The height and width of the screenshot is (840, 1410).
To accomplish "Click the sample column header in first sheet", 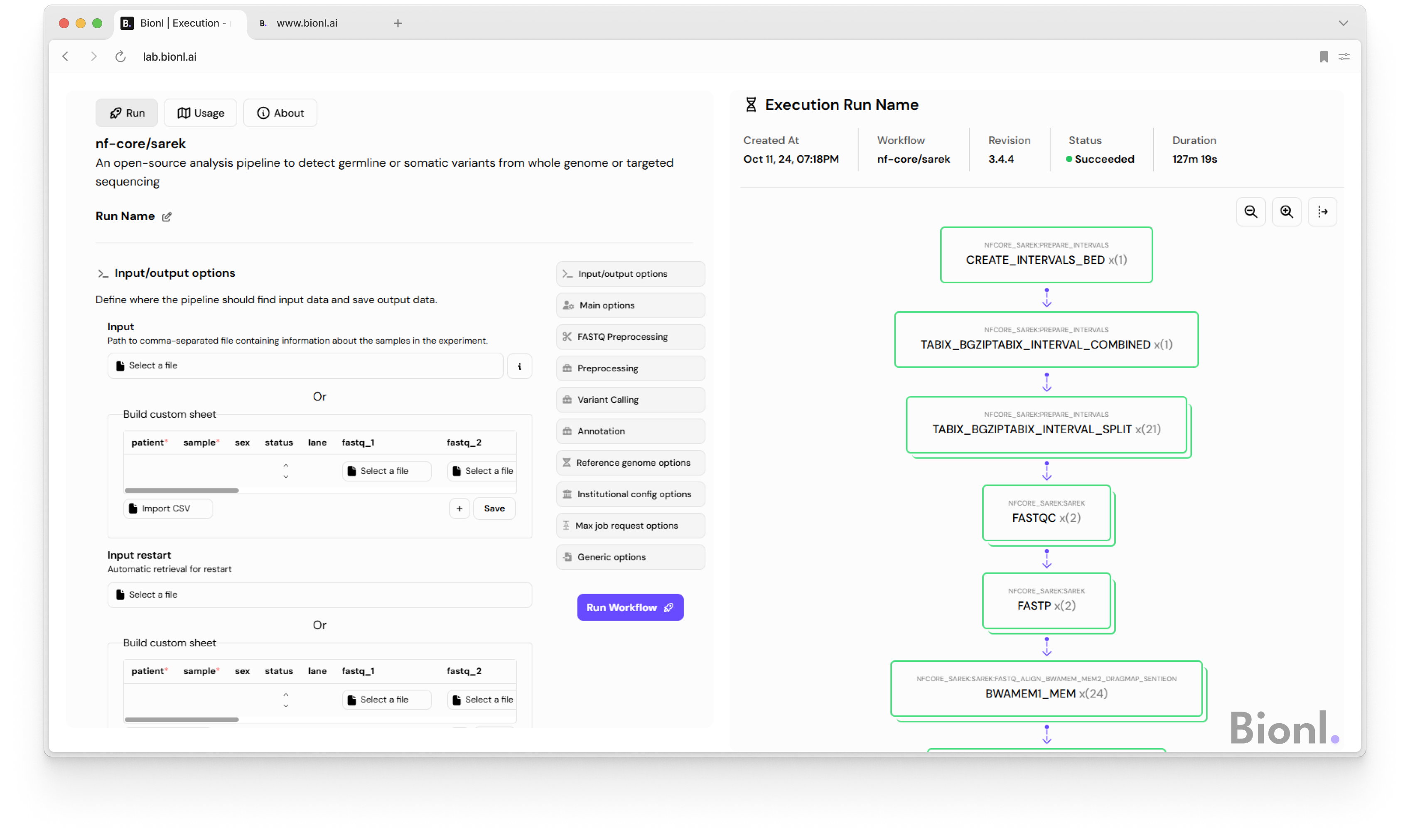I will pyautogui.click(x=201, y=443).
